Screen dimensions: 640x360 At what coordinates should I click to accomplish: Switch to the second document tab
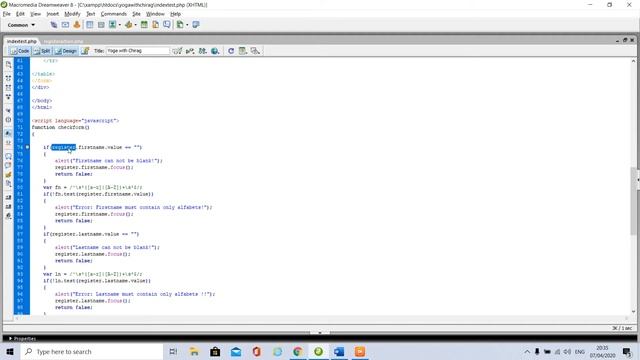[x=63, y=41]
